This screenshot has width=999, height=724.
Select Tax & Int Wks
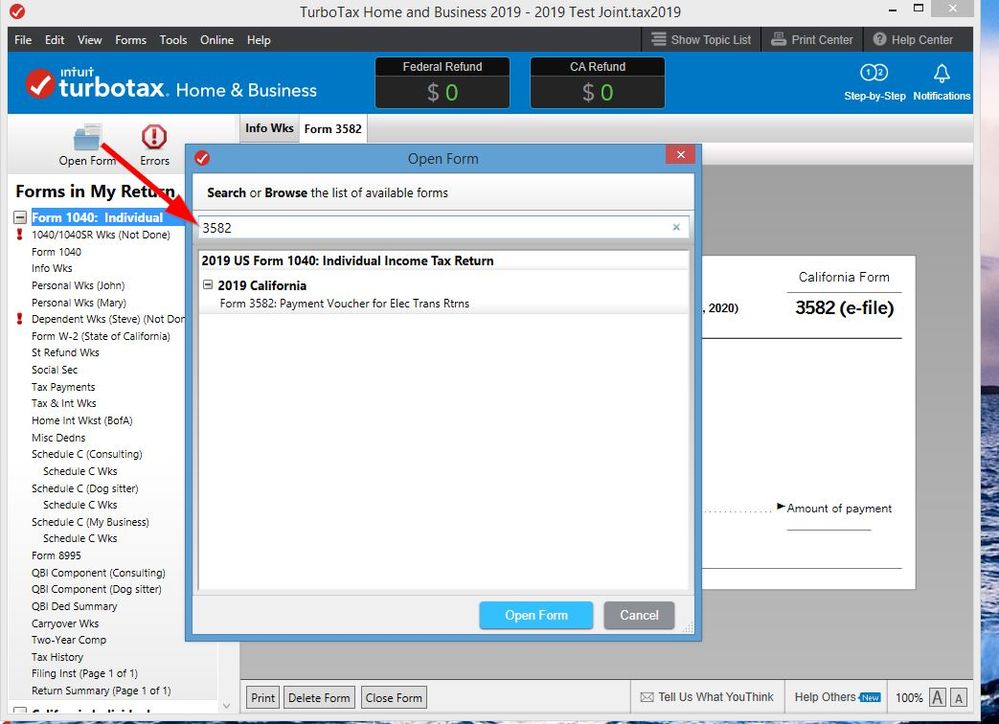tap(64, 403)
